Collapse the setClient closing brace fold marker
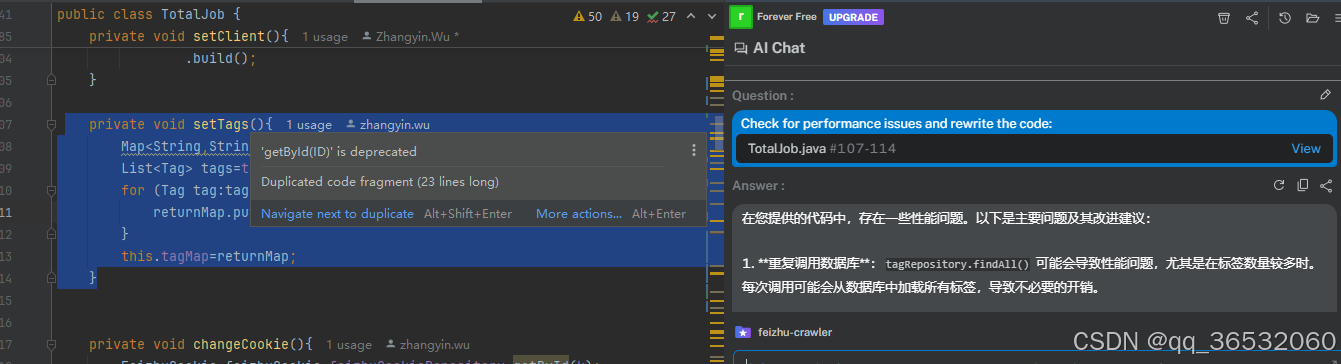The width and height of the screenshot is (1341, 364). point(51,79)
